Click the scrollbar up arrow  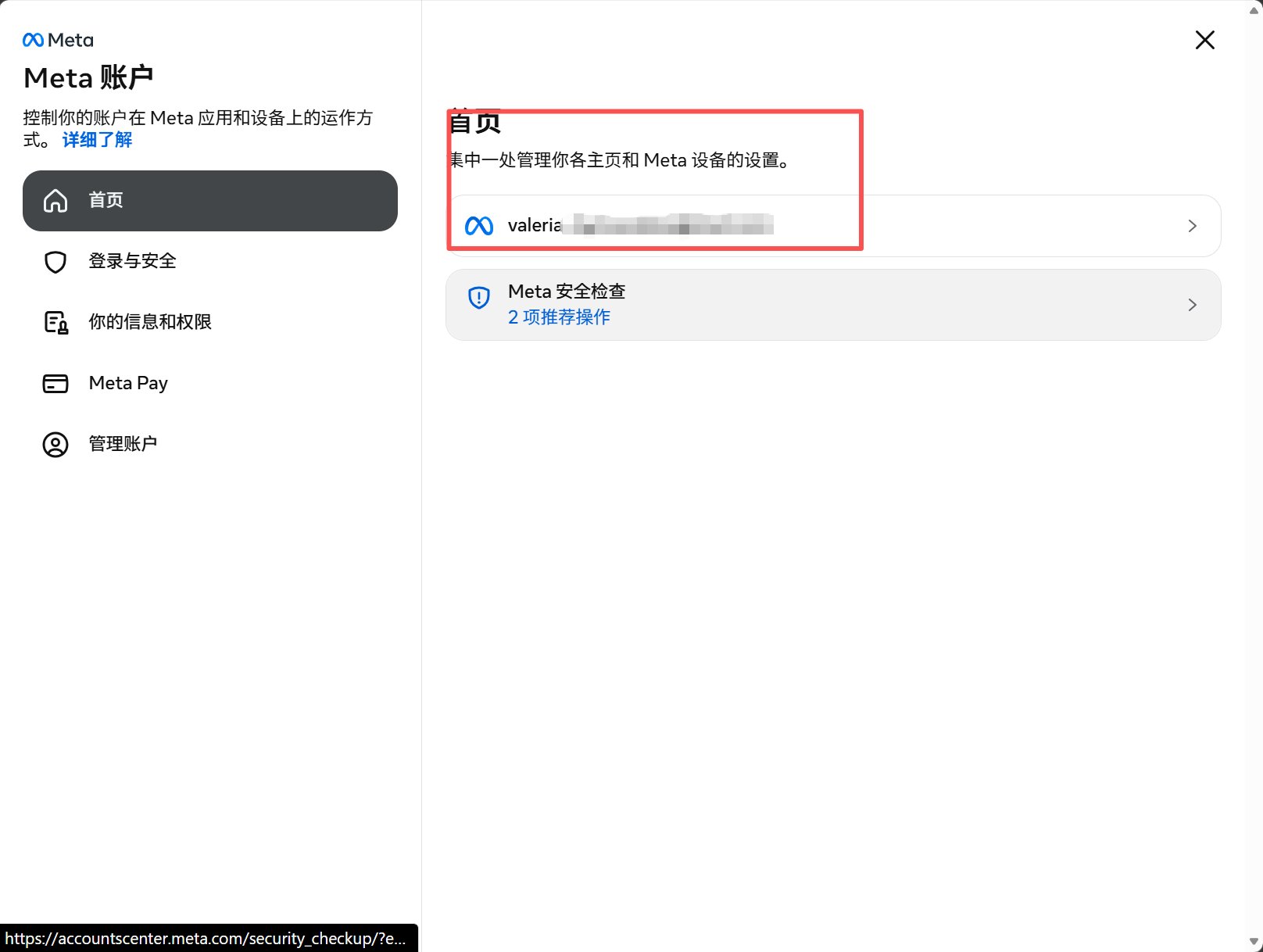click(1254, 9)
